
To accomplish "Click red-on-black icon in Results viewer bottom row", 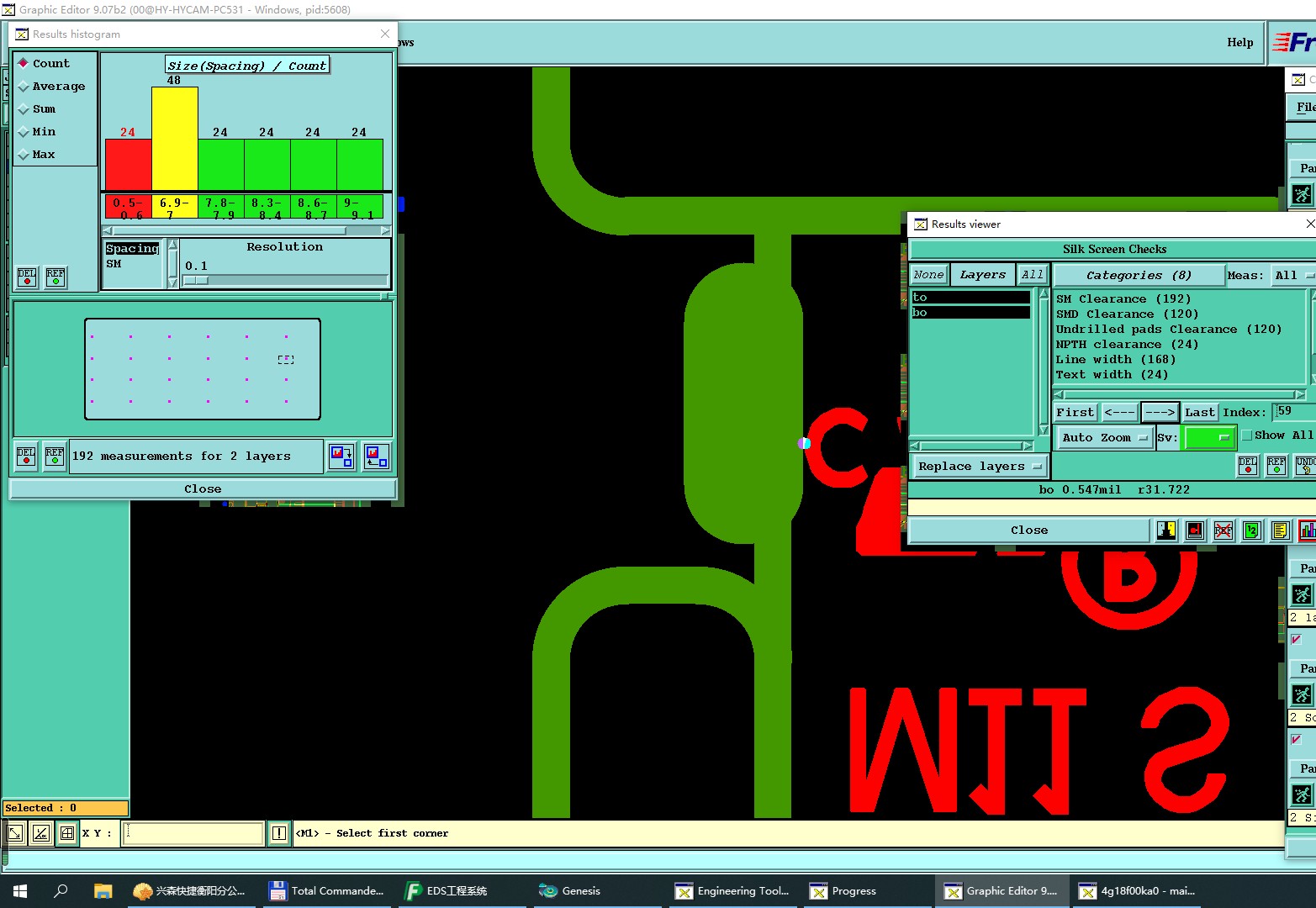I will (x=1195, y=530).
